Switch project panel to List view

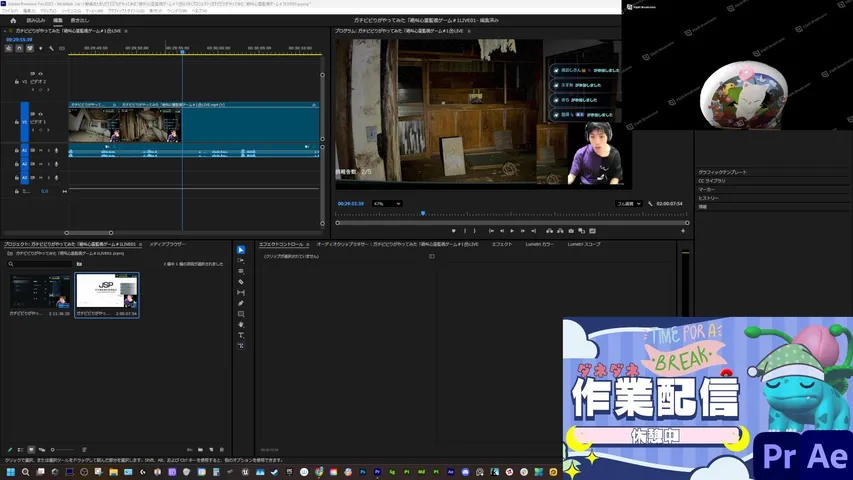point(20,450)
